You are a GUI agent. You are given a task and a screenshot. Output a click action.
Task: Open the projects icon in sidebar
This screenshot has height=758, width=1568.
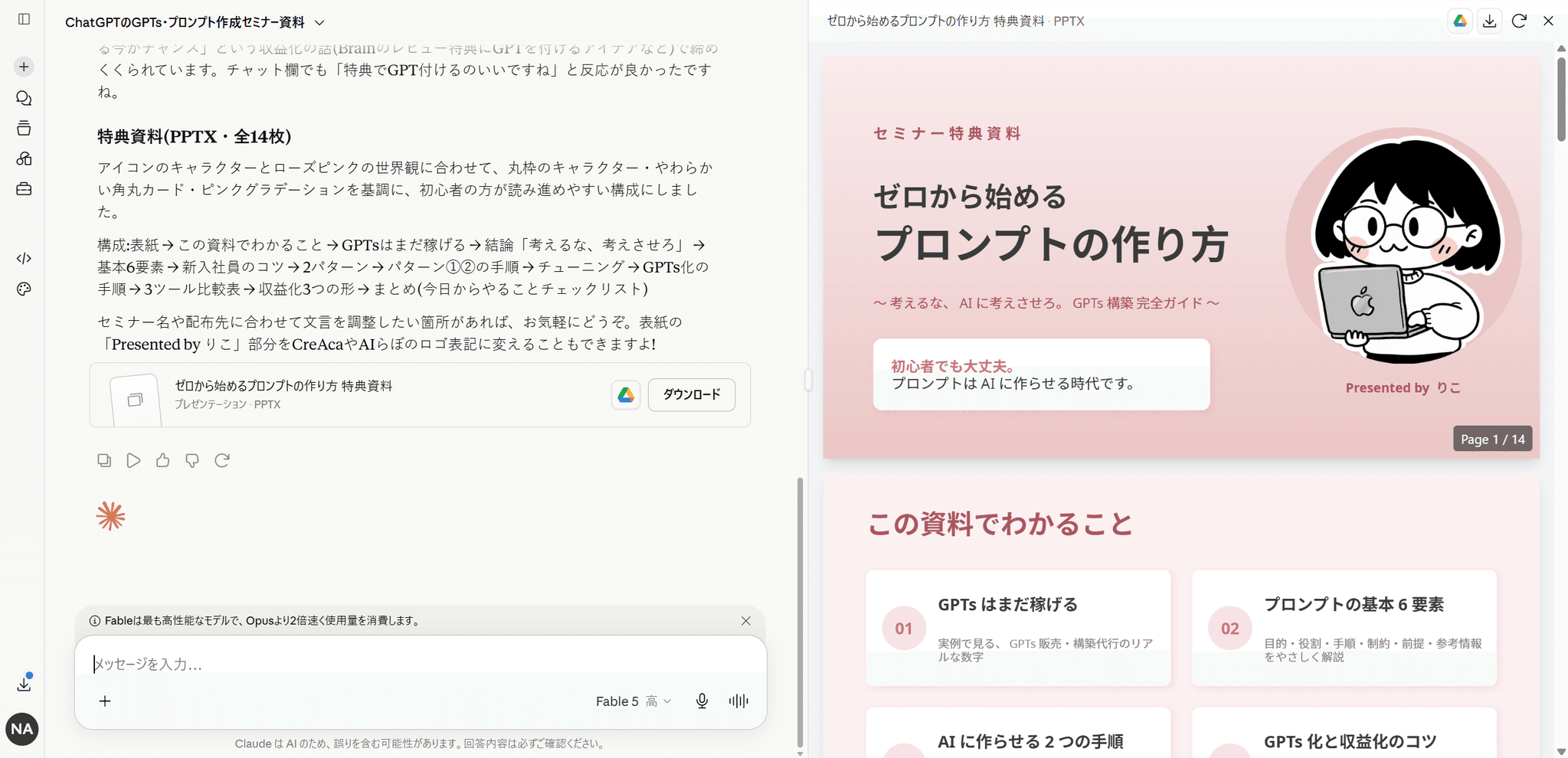tap(24, 128)
